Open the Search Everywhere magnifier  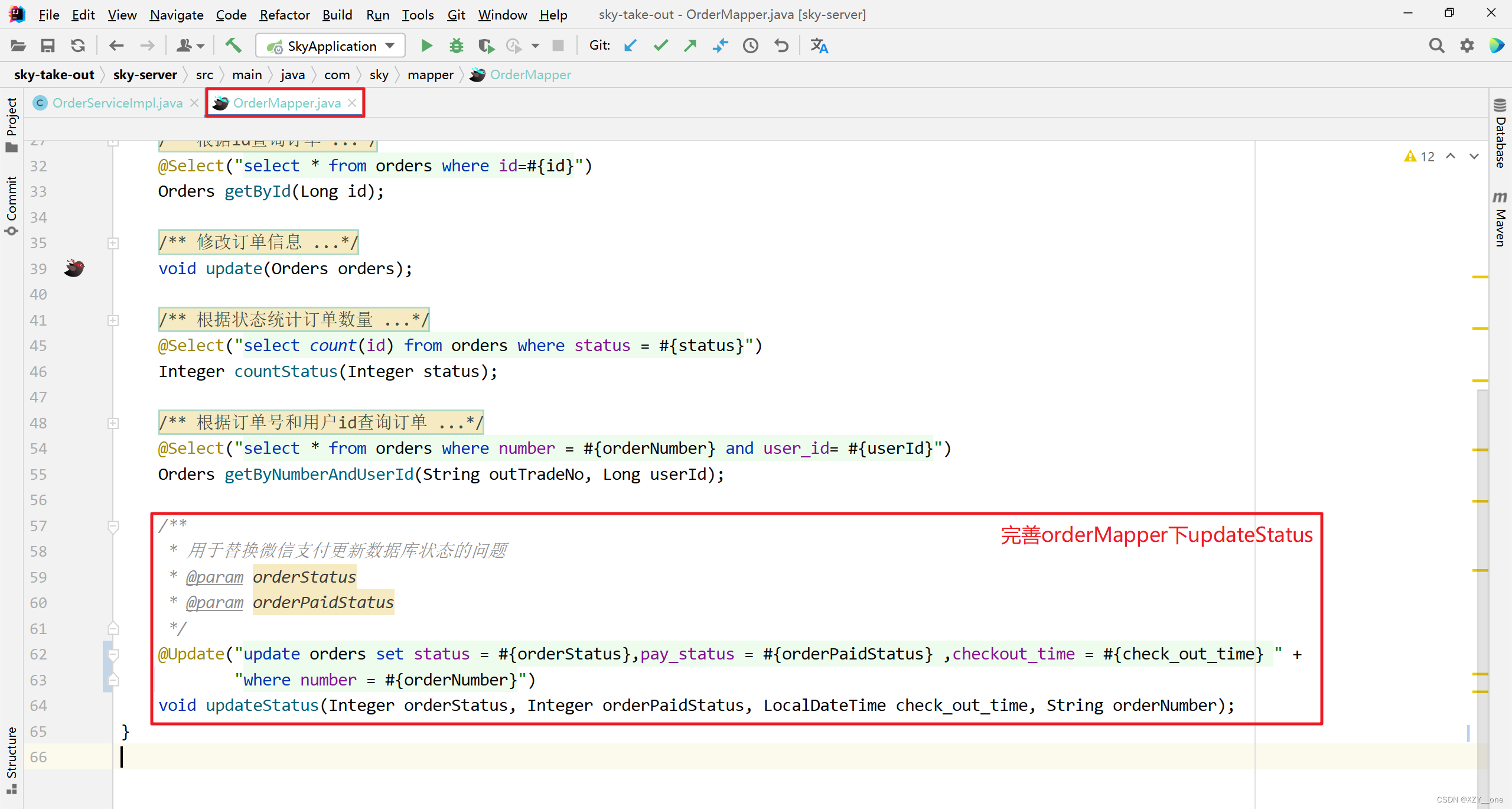click(x=1436, y=46)
